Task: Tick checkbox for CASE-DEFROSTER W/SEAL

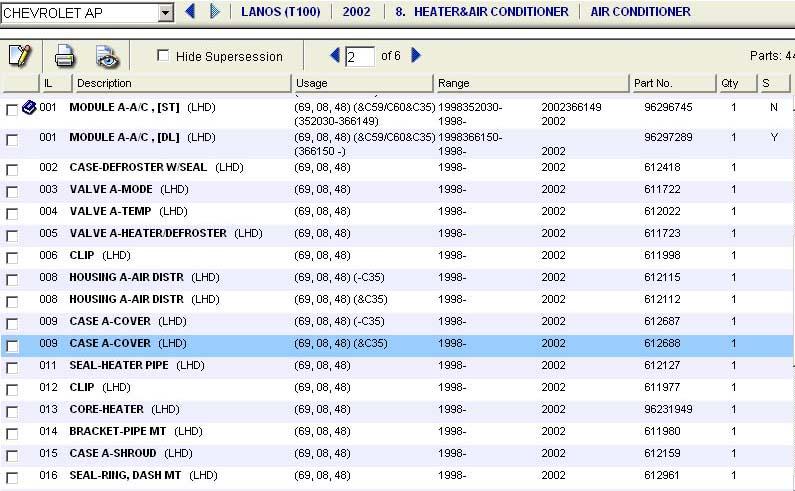Action: [x=12, y=170]
